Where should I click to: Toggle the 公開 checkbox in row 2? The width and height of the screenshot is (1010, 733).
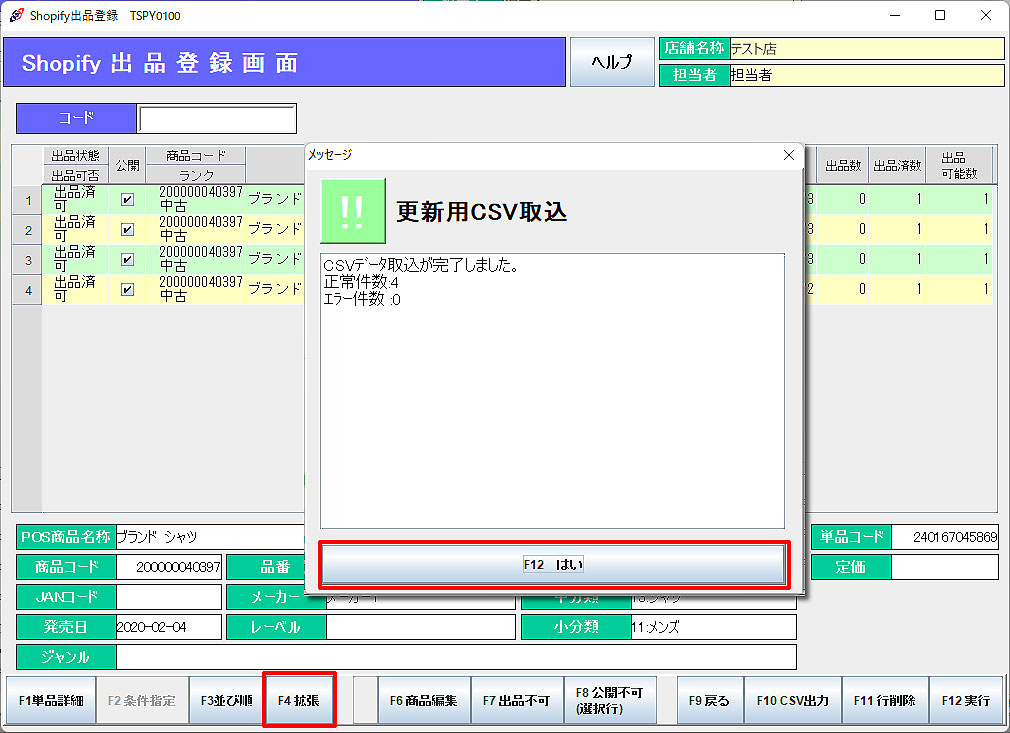click(x=127, y=229)
